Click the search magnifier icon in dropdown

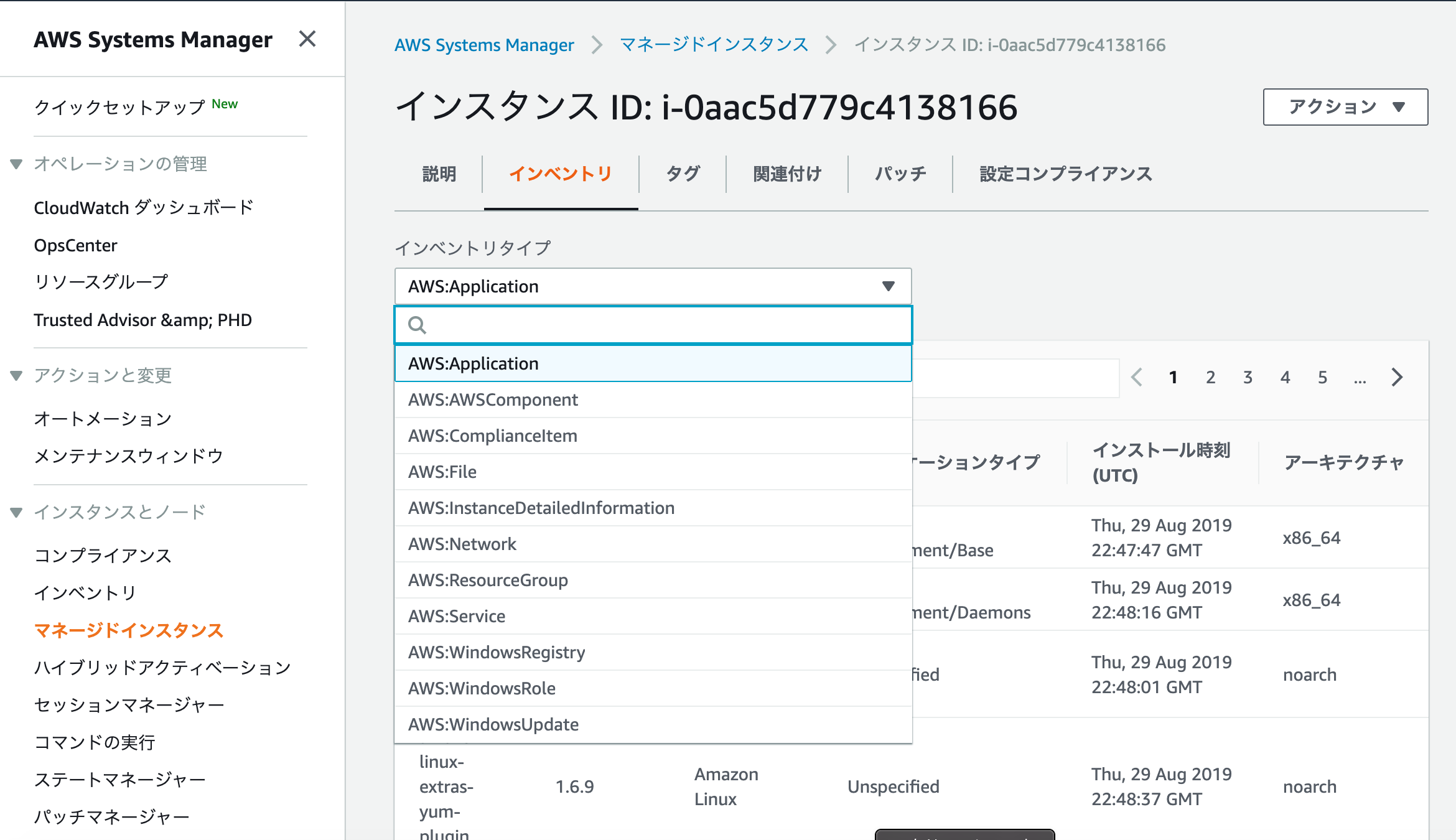pos(417,325)
